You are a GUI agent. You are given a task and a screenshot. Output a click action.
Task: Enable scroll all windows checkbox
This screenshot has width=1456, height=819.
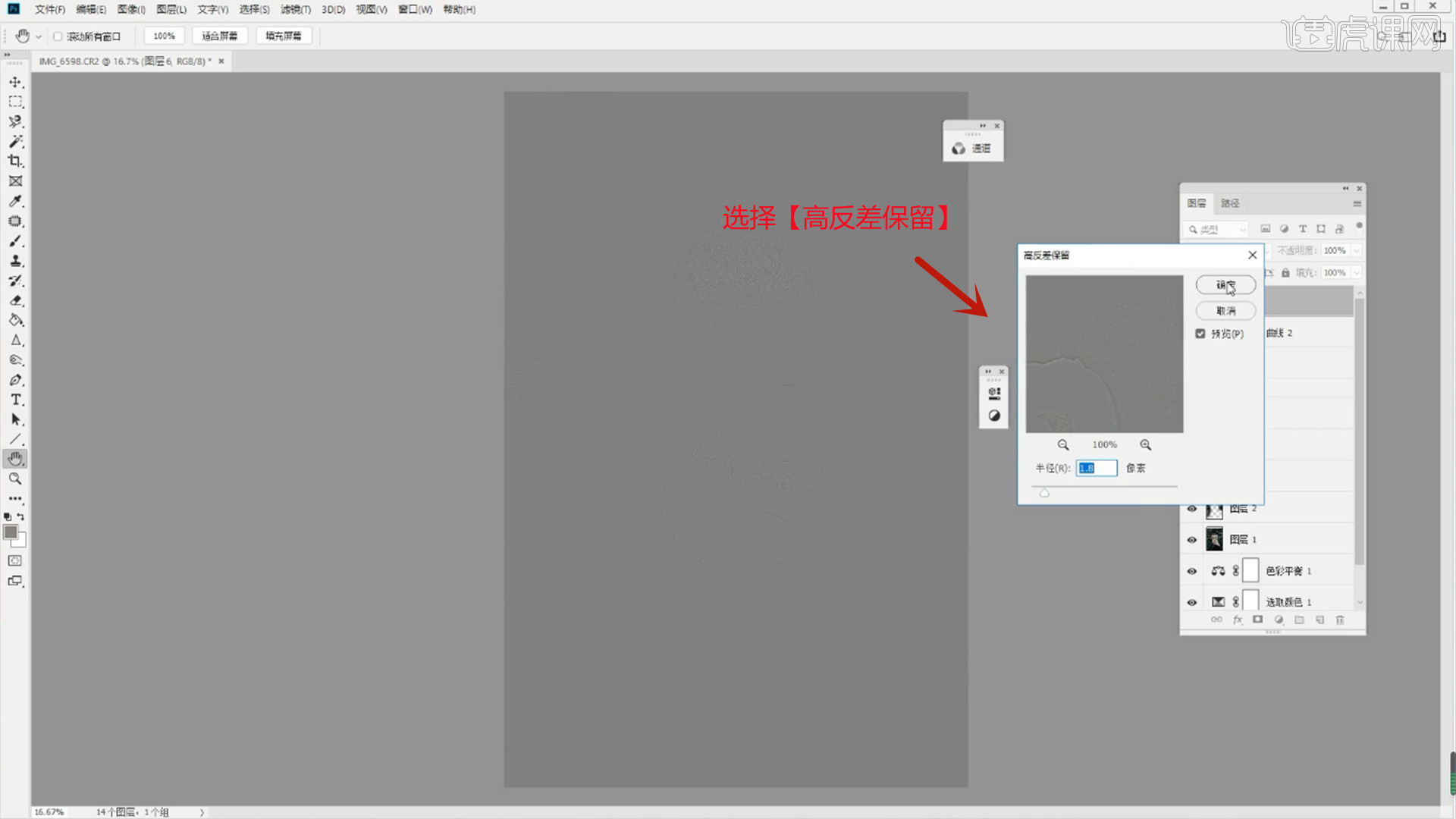58,36
